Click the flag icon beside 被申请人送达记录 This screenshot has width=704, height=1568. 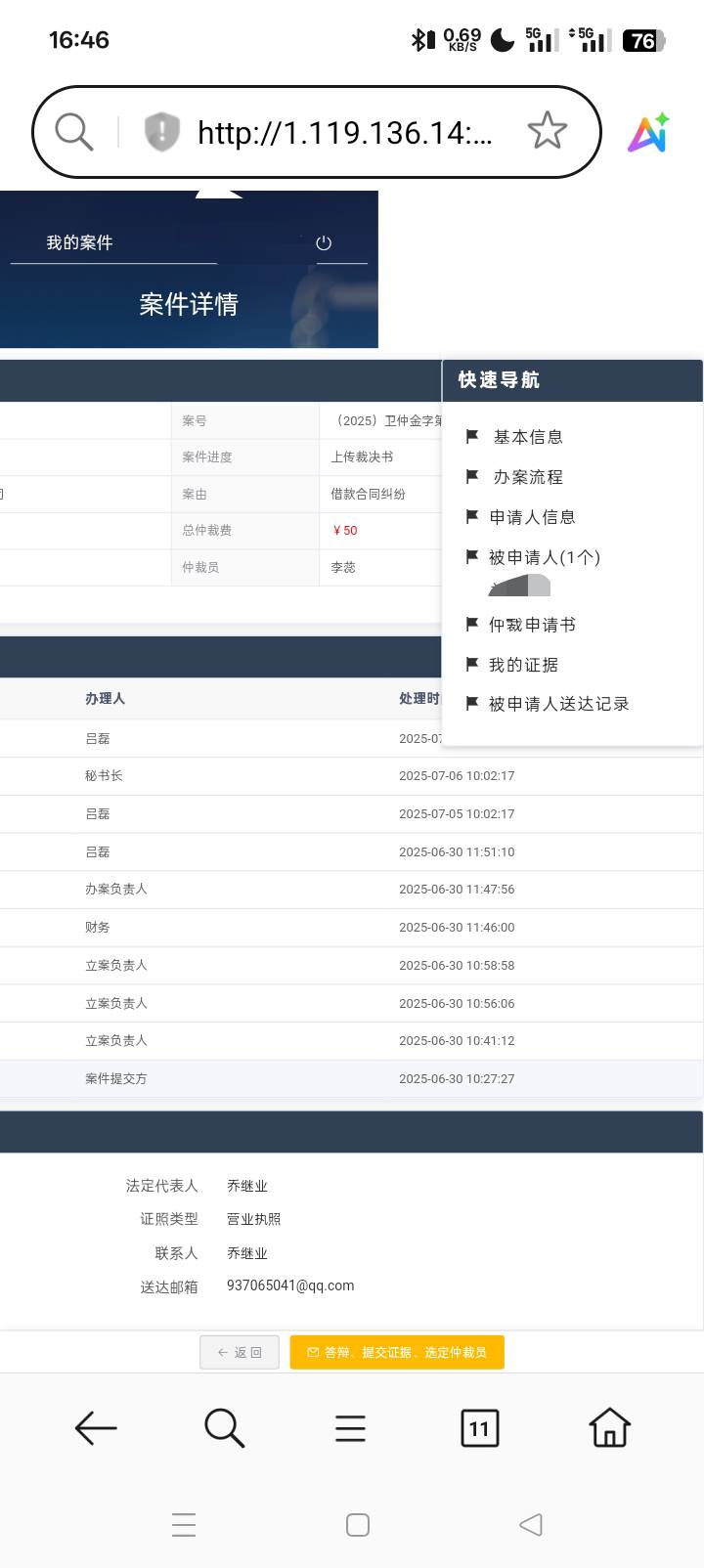point(472,704)
